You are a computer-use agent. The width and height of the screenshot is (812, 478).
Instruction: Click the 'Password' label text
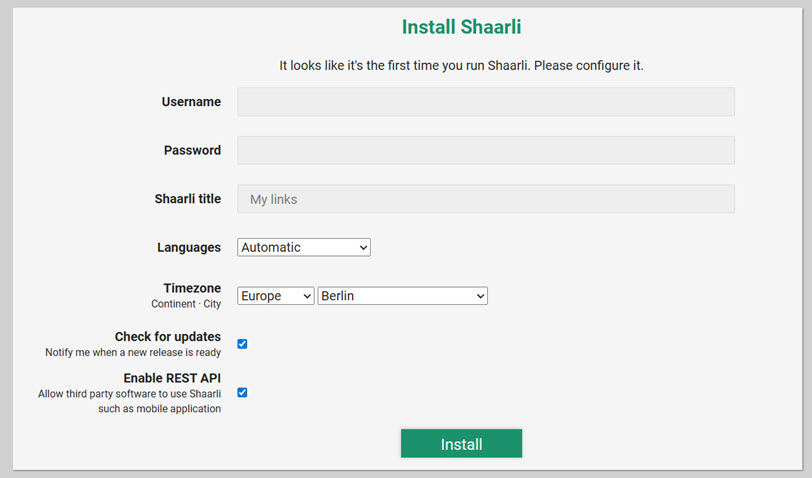(x=192, y=150)
